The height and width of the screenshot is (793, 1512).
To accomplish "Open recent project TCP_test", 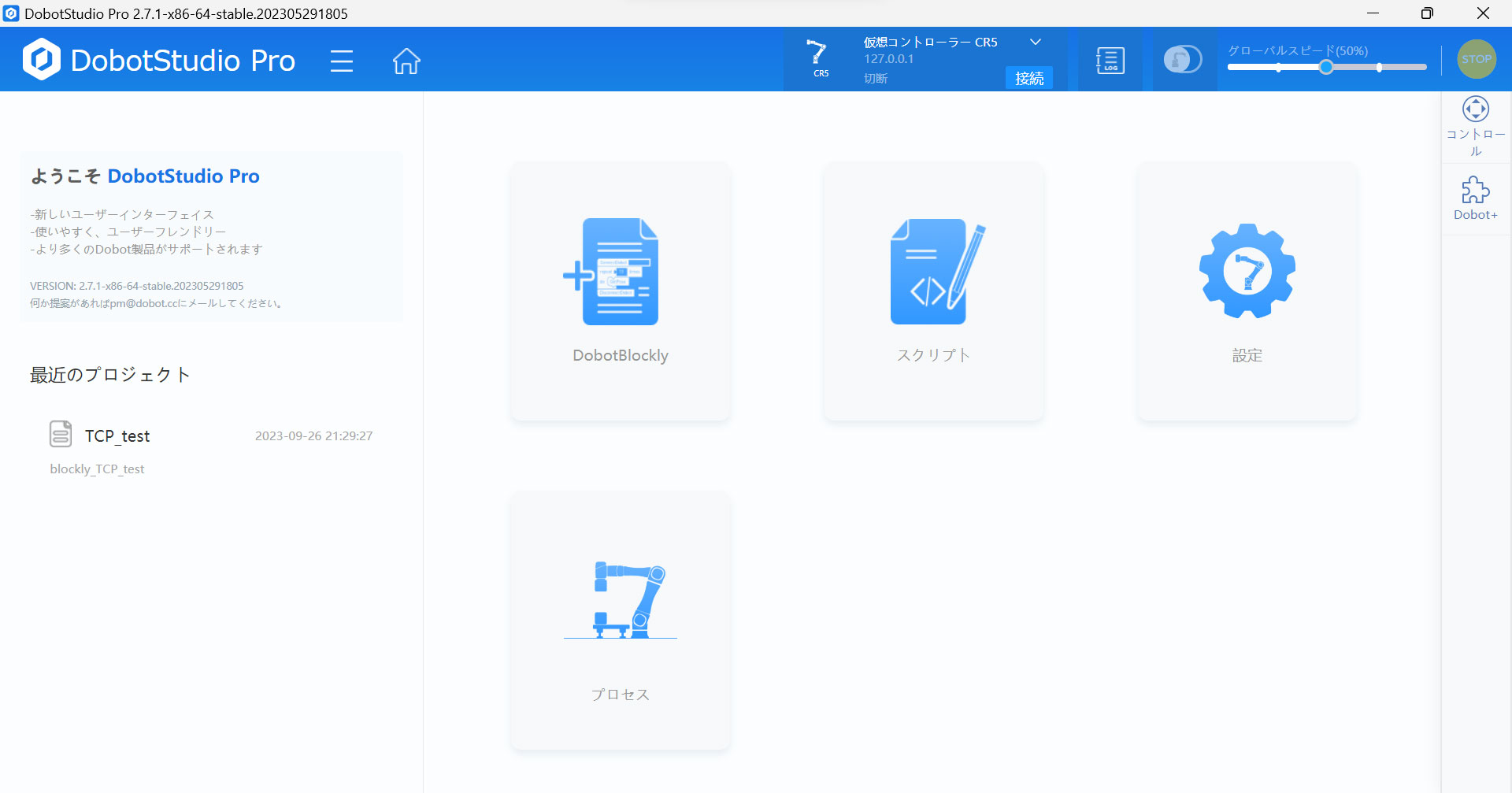I will click(117, 436).
